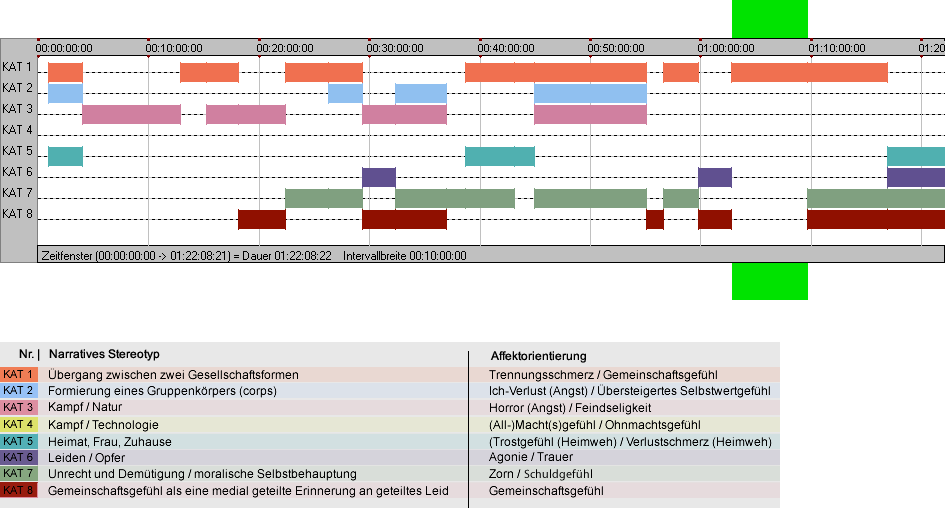This screenshot has width=945, height=530.
Task: Select the KAT 7 timeline row label
Action: tap(17, 193)
